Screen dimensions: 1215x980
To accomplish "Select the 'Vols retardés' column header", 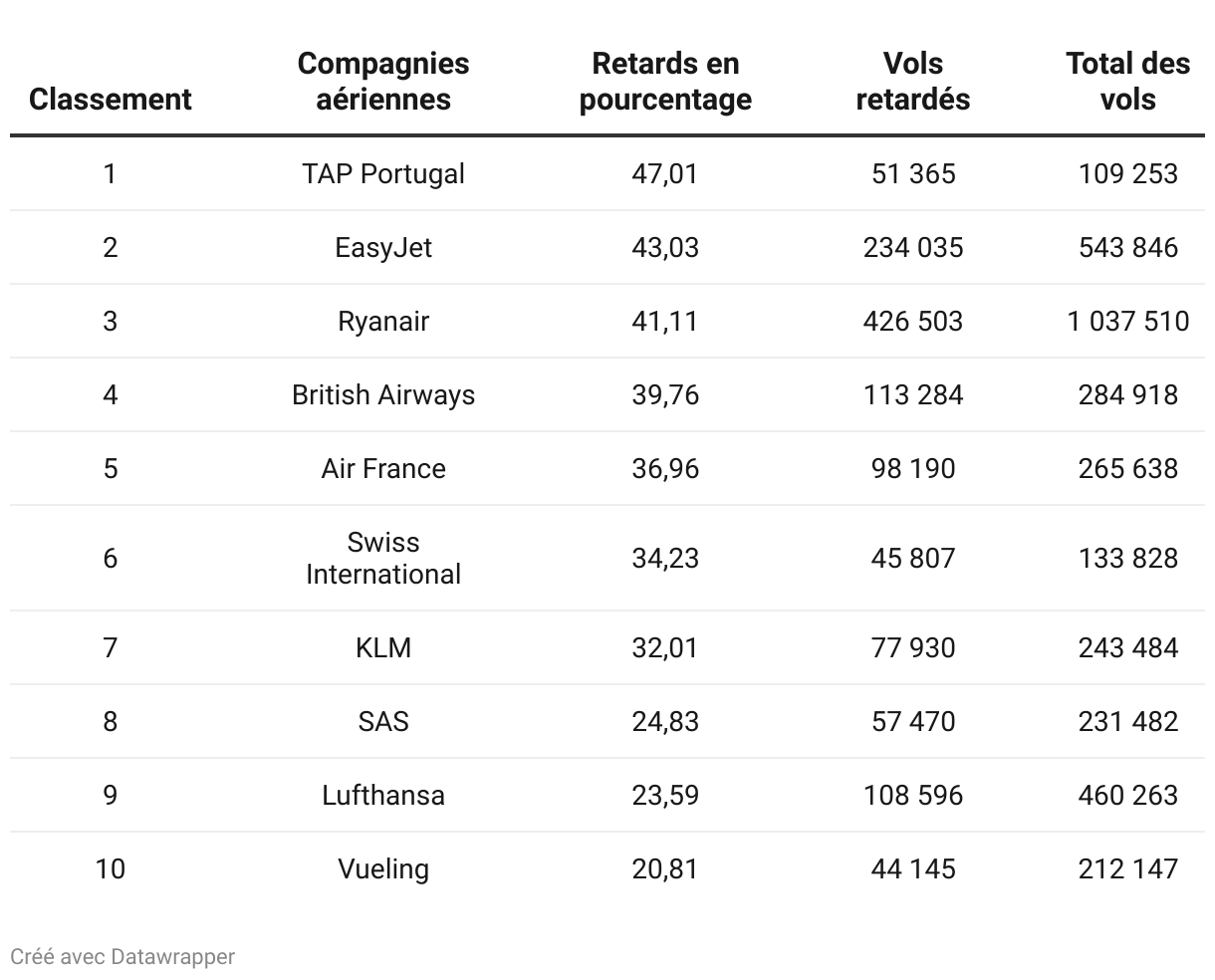I will (x=912, y=82).
